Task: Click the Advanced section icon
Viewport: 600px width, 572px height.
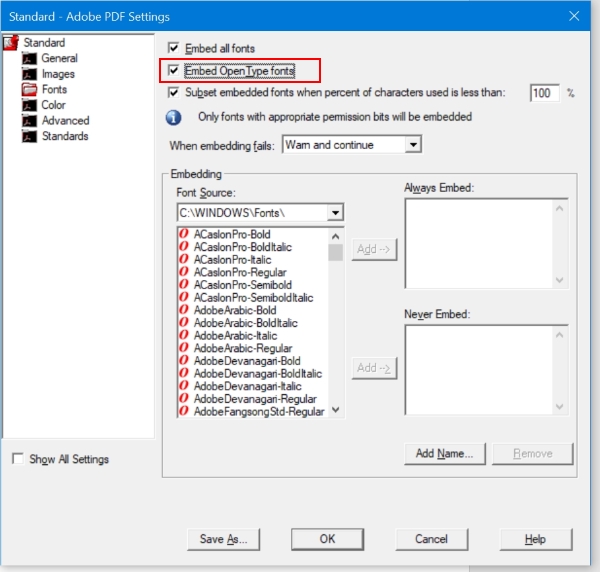Action: click(29, 121)
